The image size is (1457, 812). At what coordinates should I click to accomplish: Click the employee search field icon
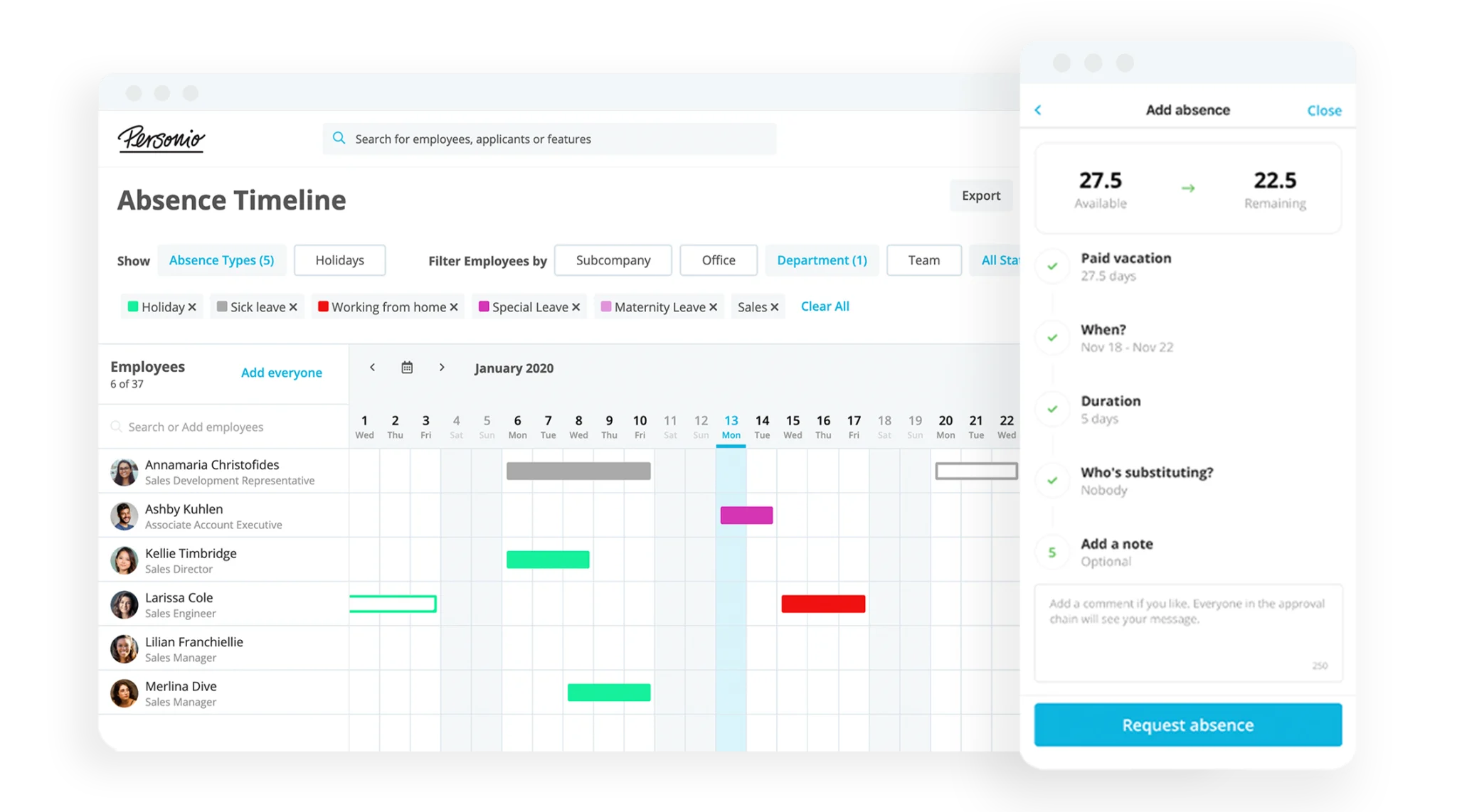[116, 427]
